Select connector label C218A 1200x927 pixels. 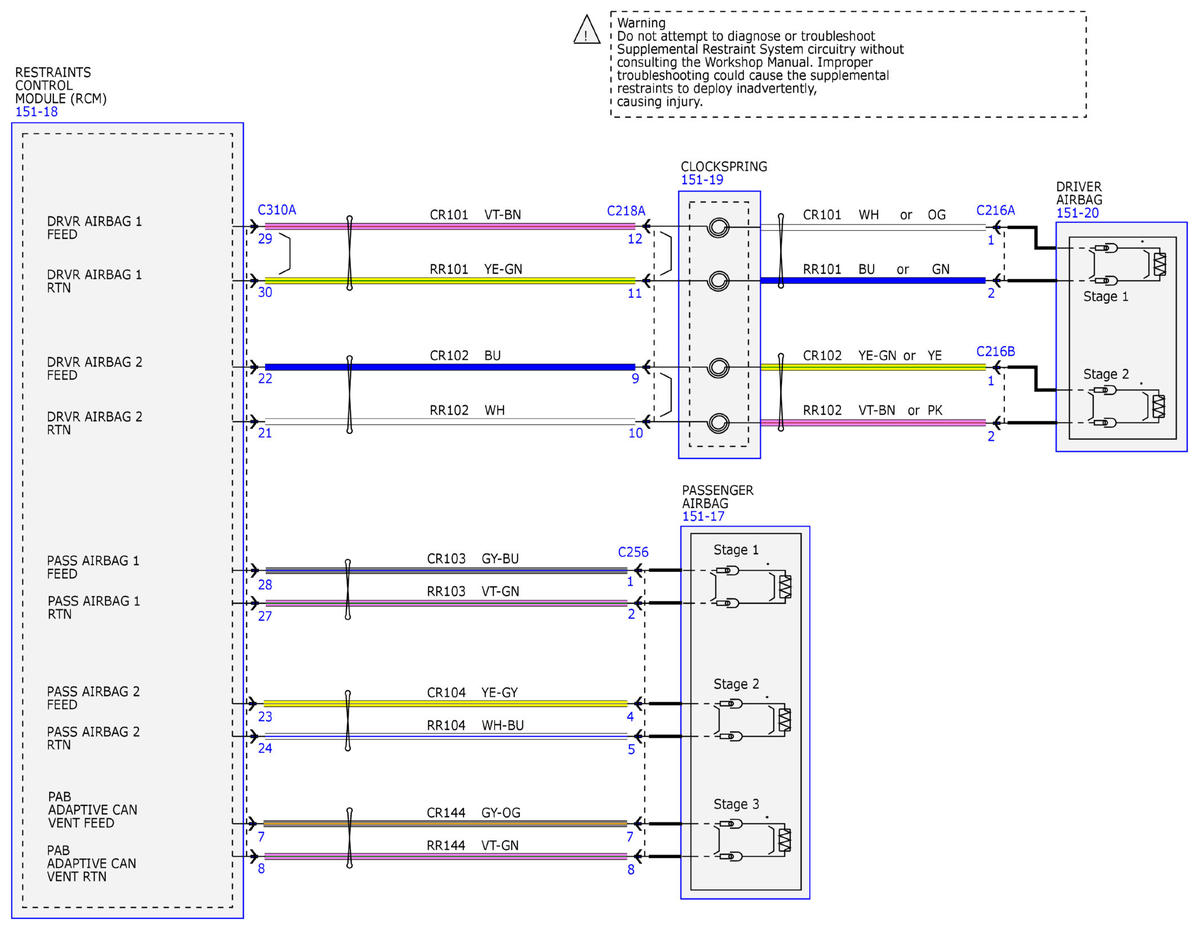(626, 210)
